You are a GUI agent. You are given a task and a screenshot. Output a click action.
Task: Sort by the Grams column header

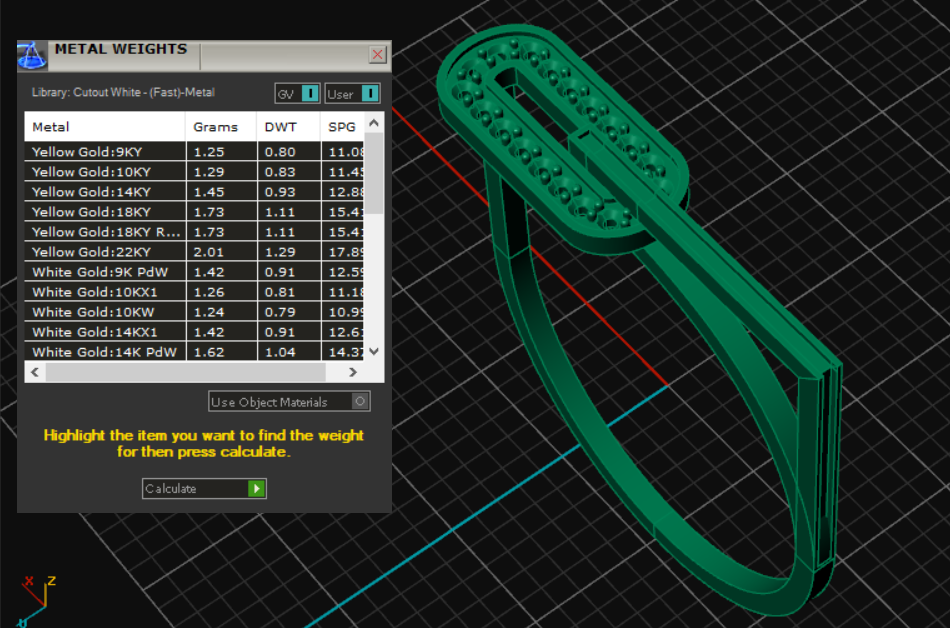pyautogui.click(x=221, y=127)
